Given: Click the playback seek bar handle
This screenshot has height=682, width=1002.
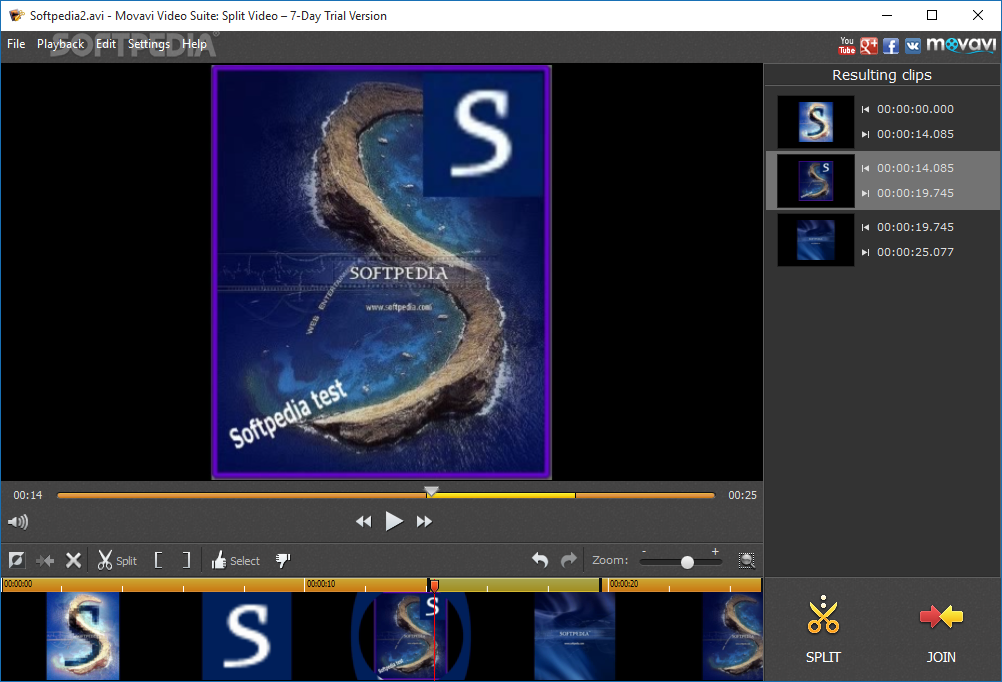Looking at the screenshot, I should click(432, 492).
